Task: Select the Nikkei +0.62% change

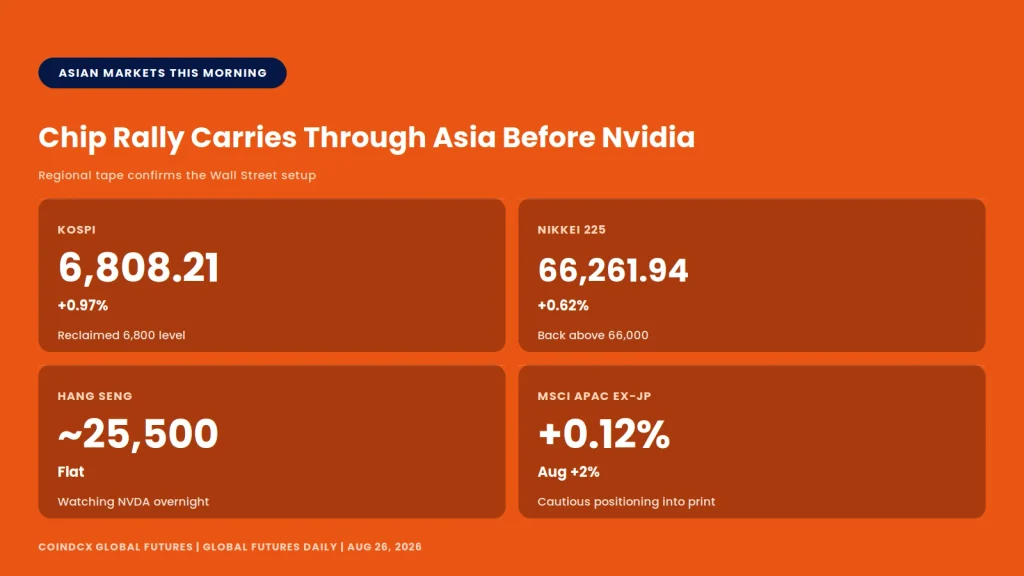Action: point(563,305)
